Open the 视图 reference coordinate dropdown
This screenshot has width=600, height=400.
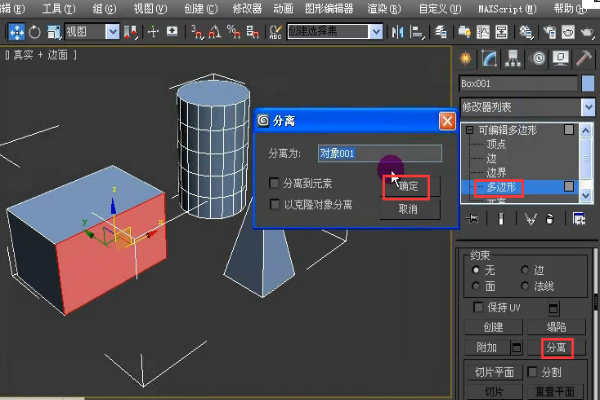coord(112,32)
